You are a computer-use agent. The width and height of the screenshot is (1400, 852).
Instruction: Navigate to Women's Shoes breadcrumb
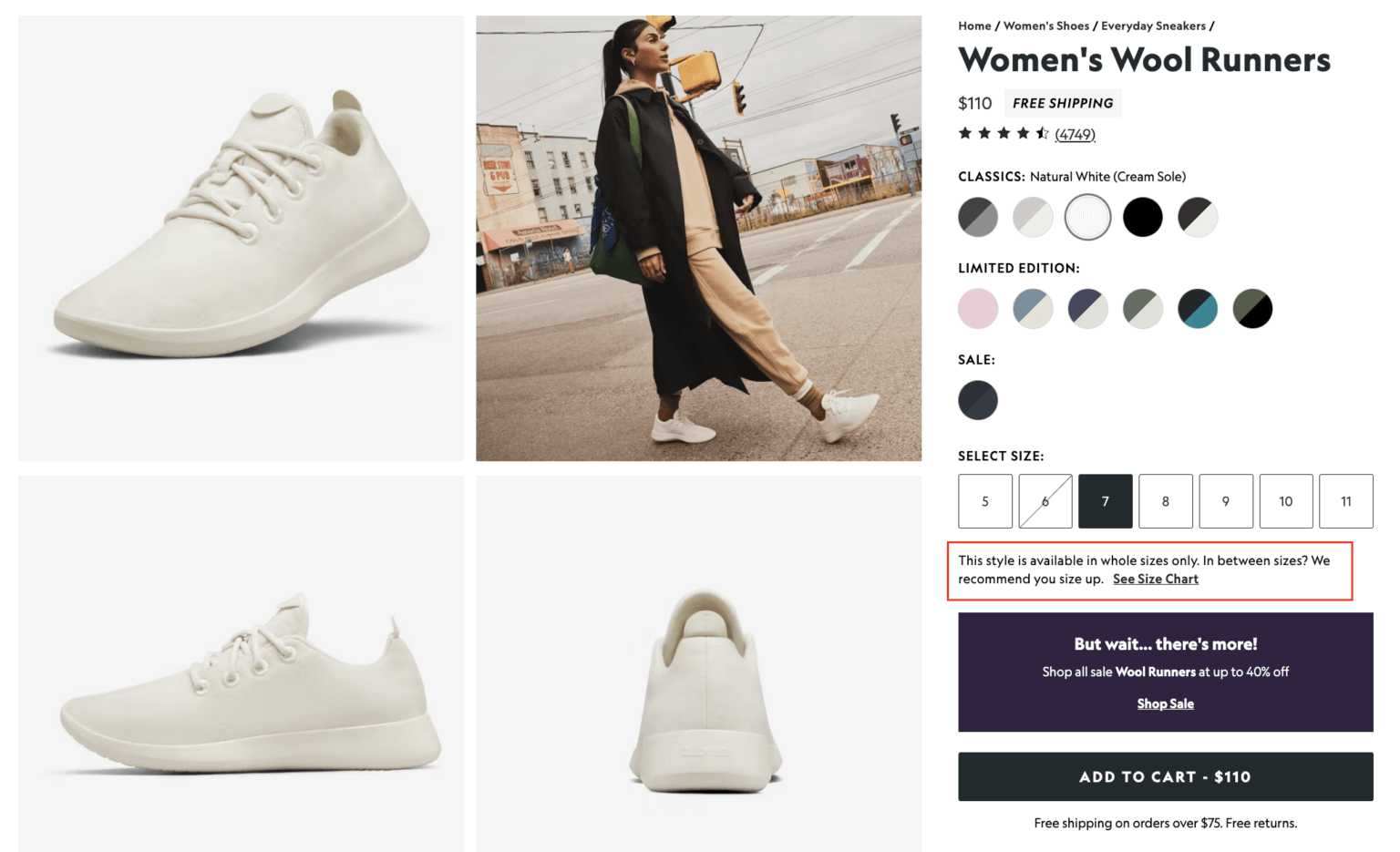tap(1046, 26)
